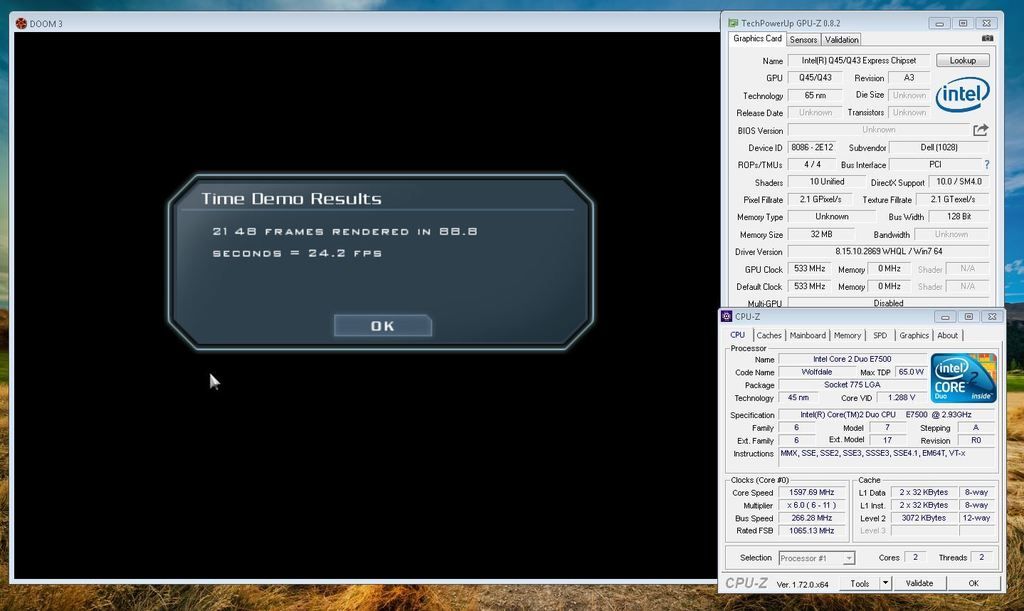Viewport: 1024px width, 611px height.
Task: Click the Bus Interface question mark in GPU-Z
Action: (x=986, y=164)
